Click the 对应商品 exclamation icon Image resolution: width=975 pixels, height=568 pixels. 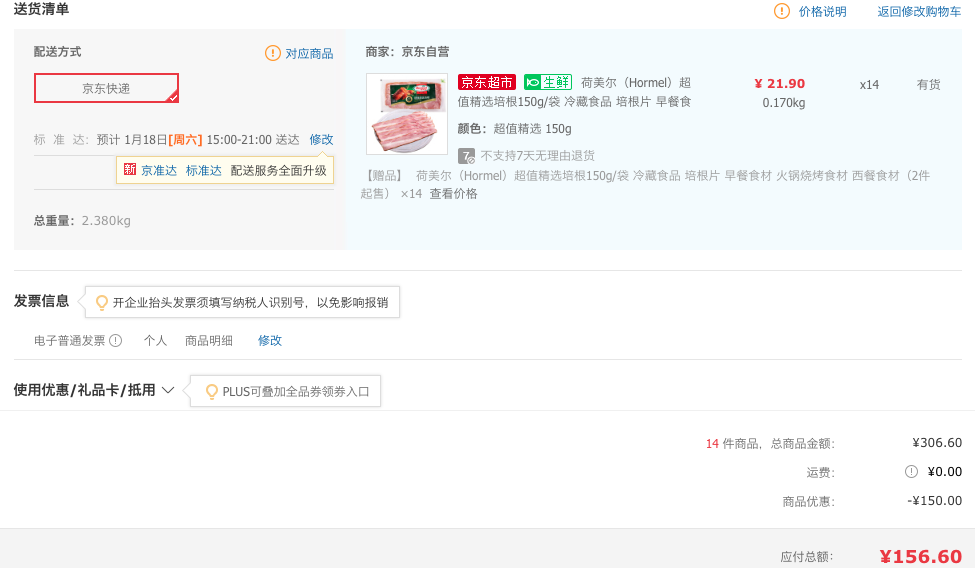pos(272,54)
